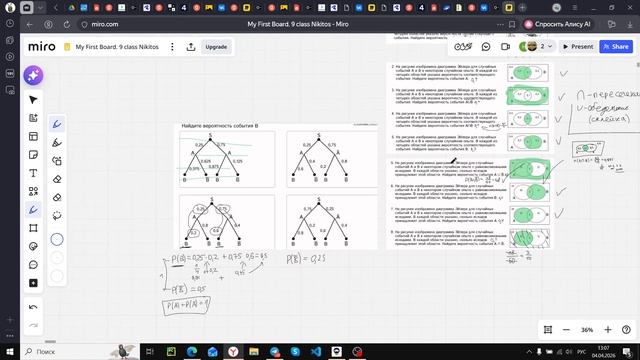Go to Miro home logo

(x=42, y=47)
